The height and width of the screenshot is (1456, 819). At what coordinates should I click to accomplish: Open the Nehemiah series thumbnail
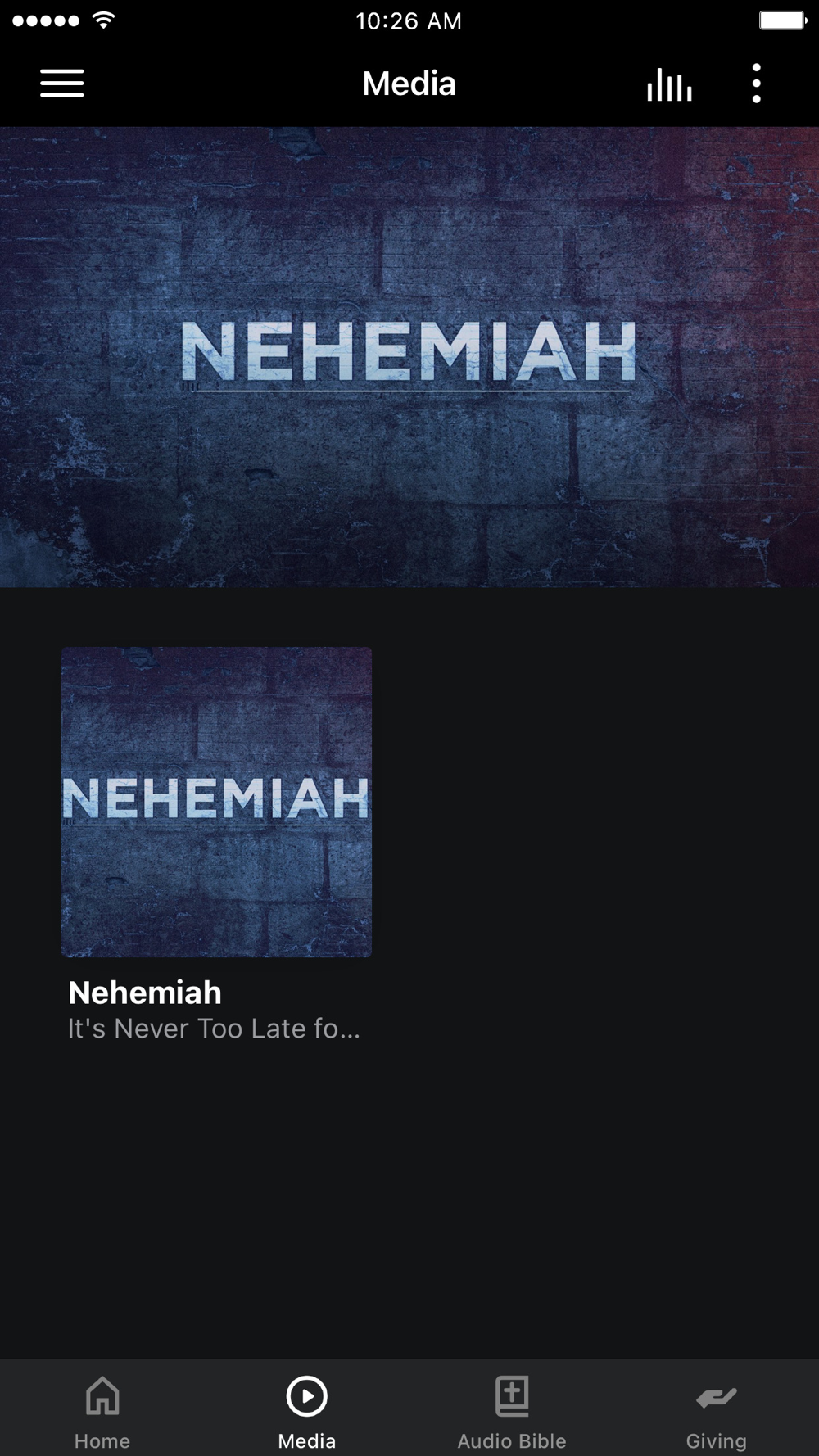point(216,802)
